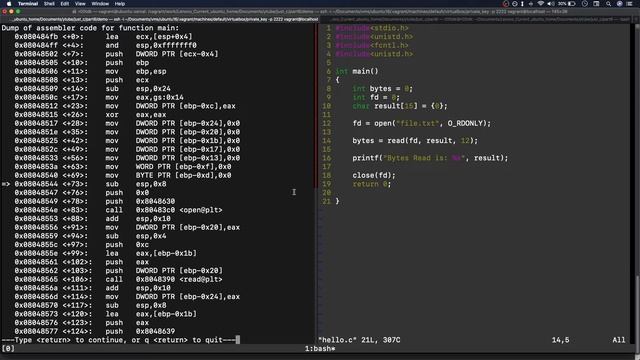Click the '#include<stdio.h>' line in vim
640x360 pixels.
(x=372, y=28)
